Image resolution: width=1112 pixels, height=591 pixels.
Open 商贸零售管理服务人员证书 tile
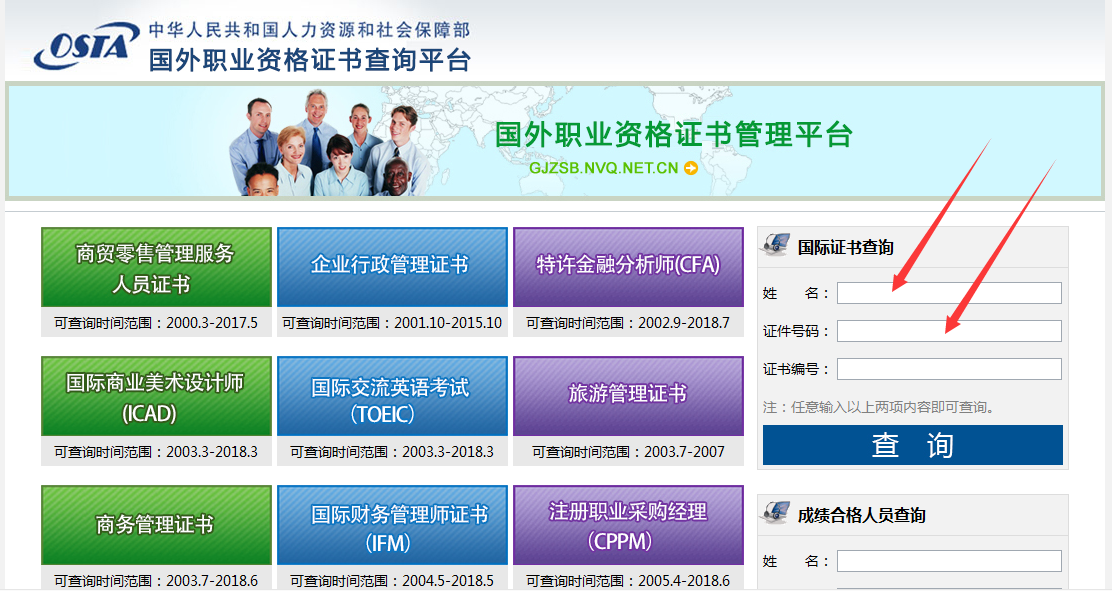click(x=156, y=268)
